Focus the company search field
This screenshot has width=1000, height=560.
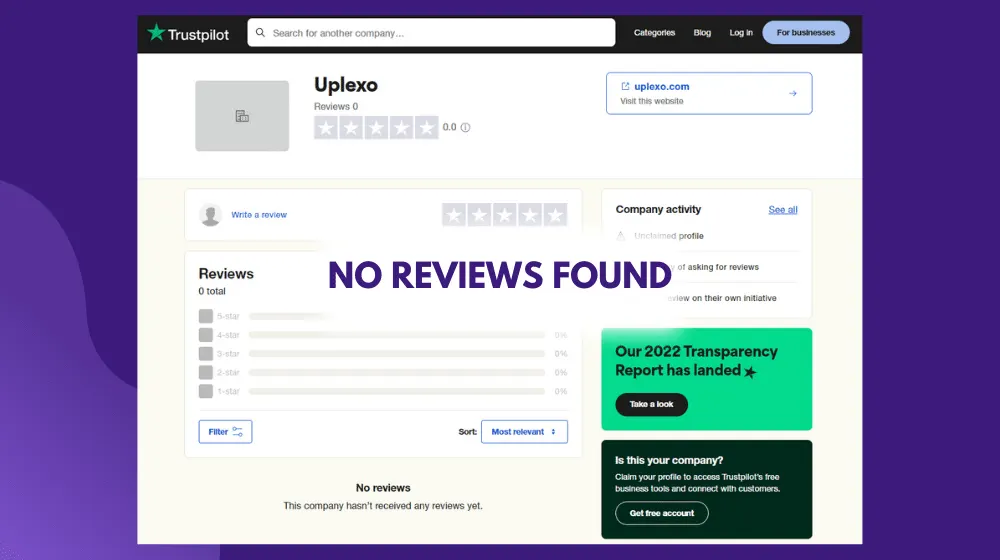(431, 33)
